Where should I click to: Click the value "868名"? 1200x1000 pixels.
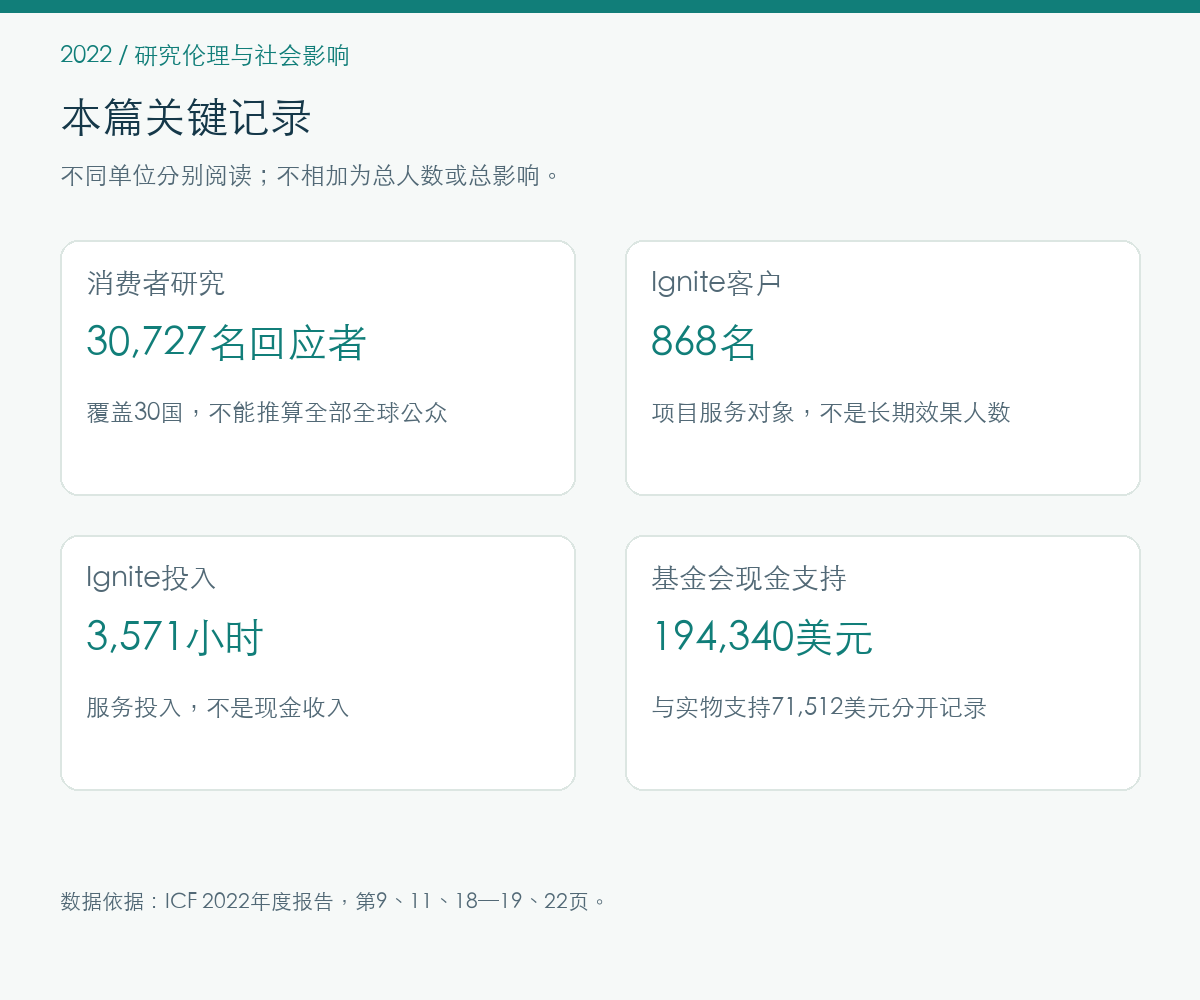coord(704,342)
